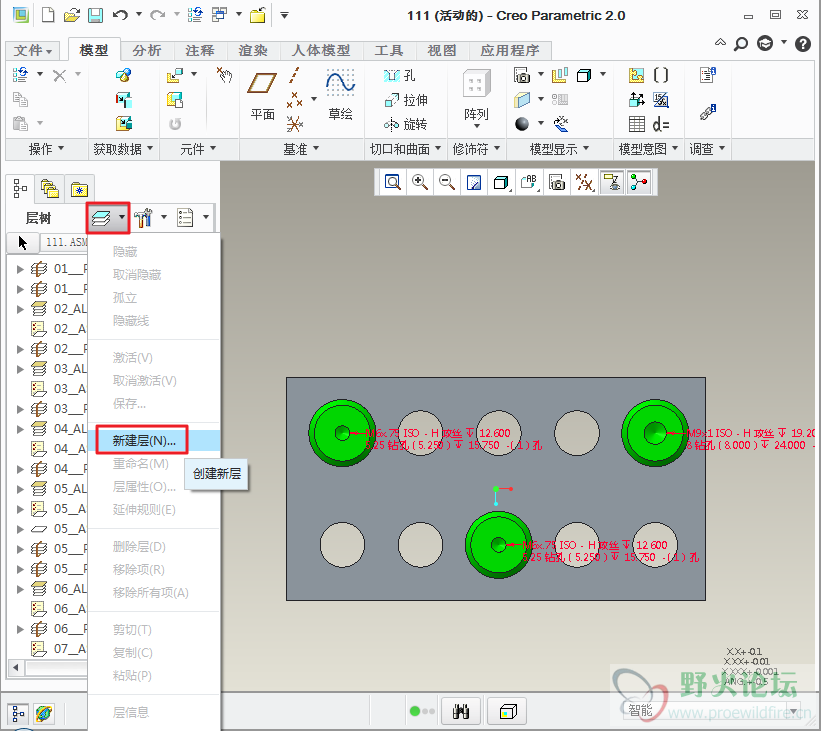The image size is (821, 731).
Task: Click the 应用程序 ribbon tab
Action: [x=509, y=50]
